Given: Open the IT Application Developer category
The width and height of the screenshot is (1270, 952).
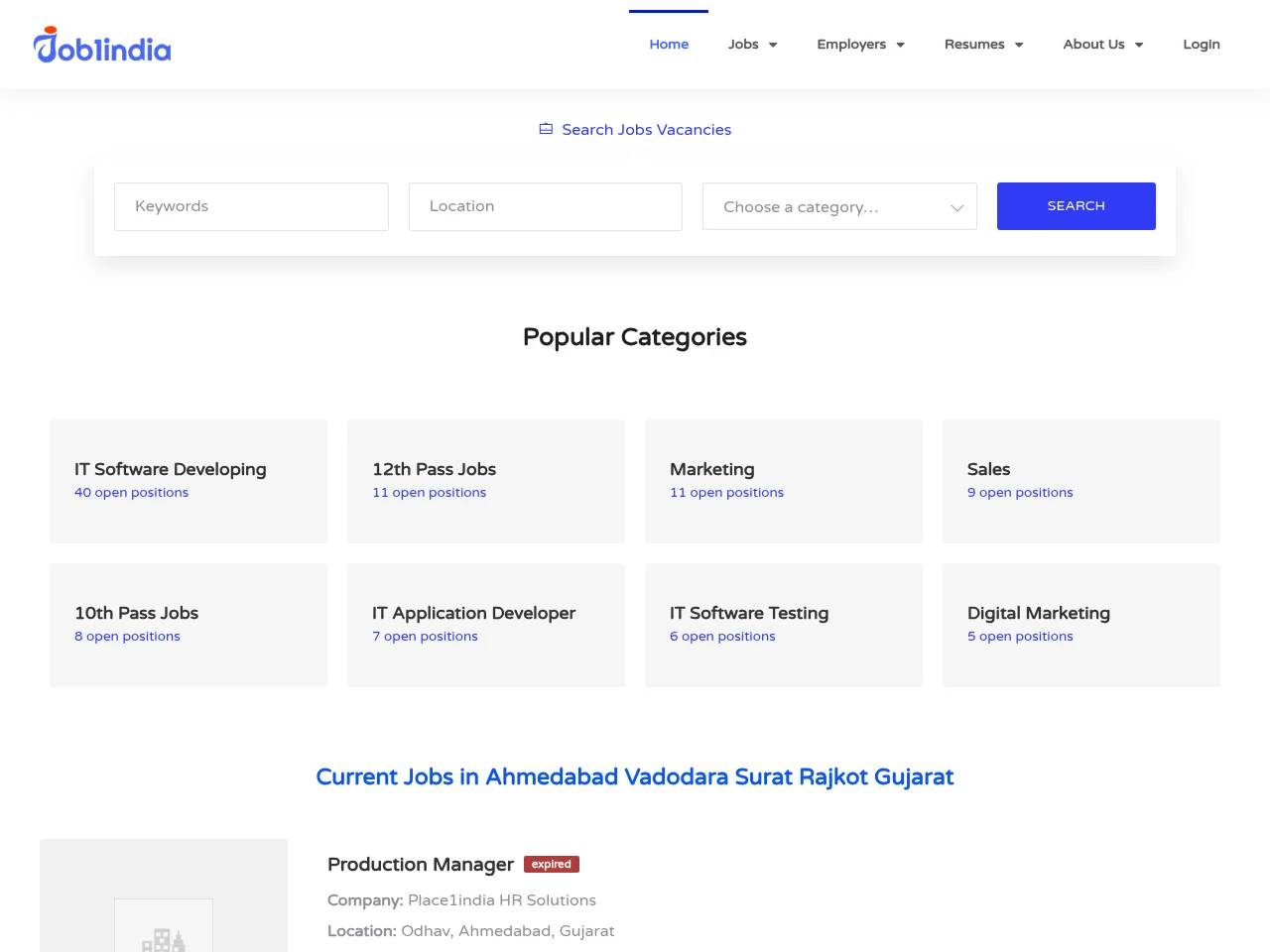Looking at the screenshot, I should pos(486,625).
